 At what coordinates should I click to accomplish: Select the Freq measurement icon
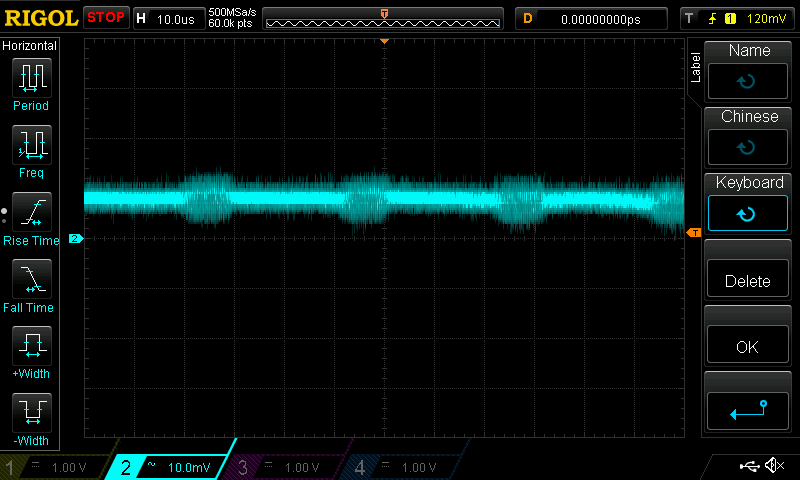coord(32,144)
